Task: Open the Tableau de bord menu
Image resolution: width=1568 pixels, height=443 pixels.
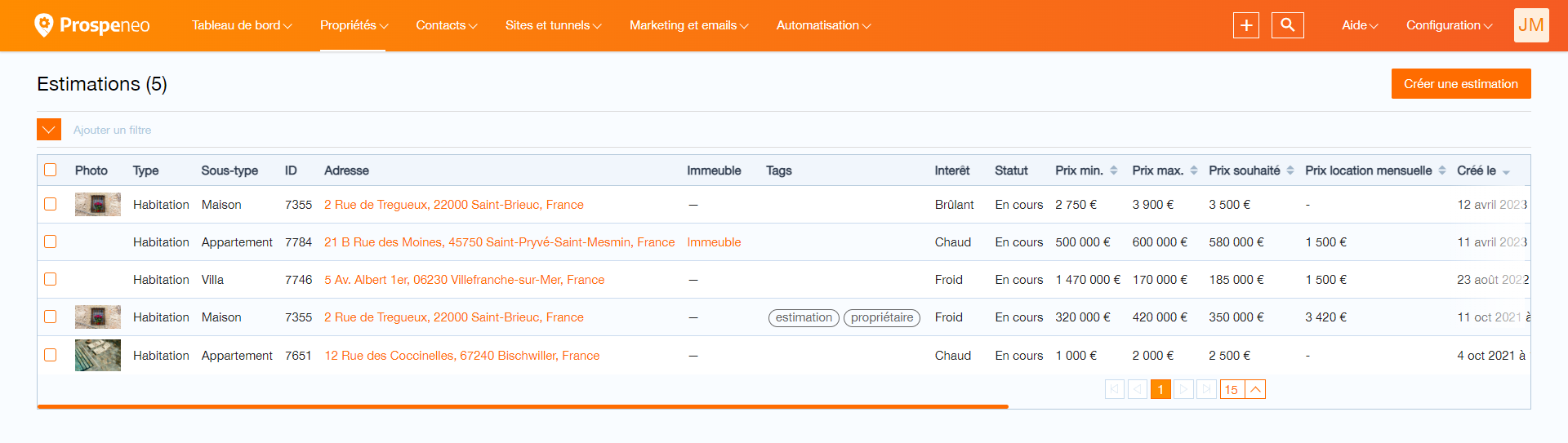Action: [x=242, y=25]
